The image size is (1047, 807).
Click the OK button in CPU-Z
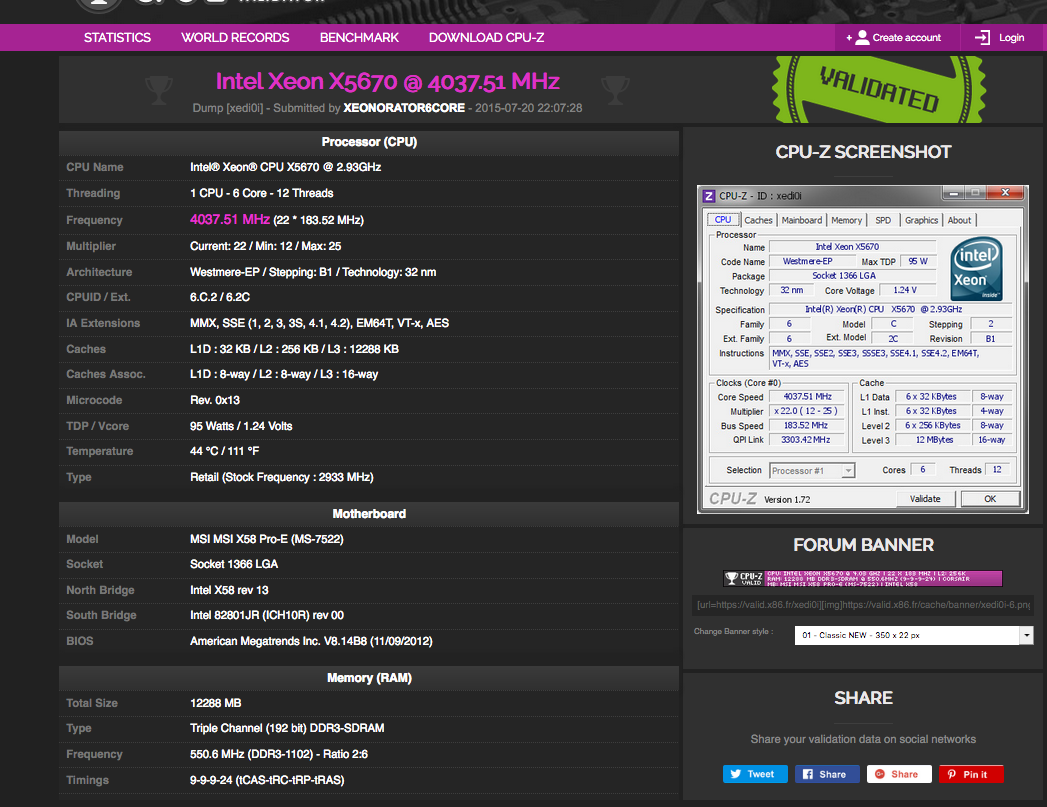point(990,499)
